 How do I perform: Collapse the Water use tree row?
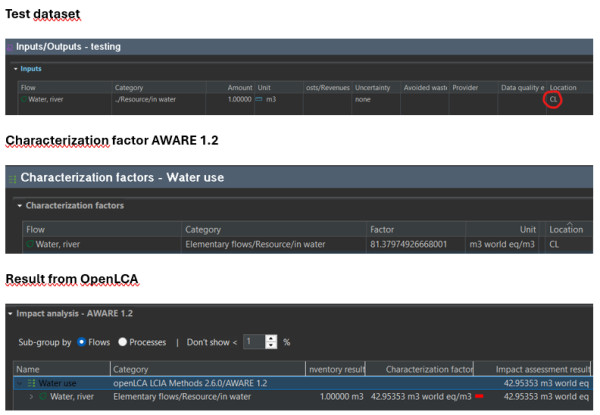(x=20, y=383)
